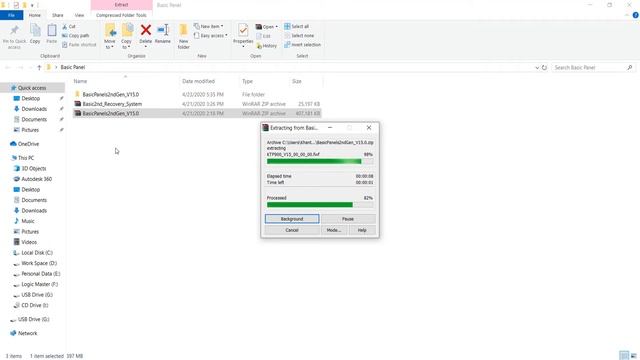Select the Basic2nd_Recovery_System zip archive
Image resolution: width=640 pixels, height=360 pixels.
point(198,104)
